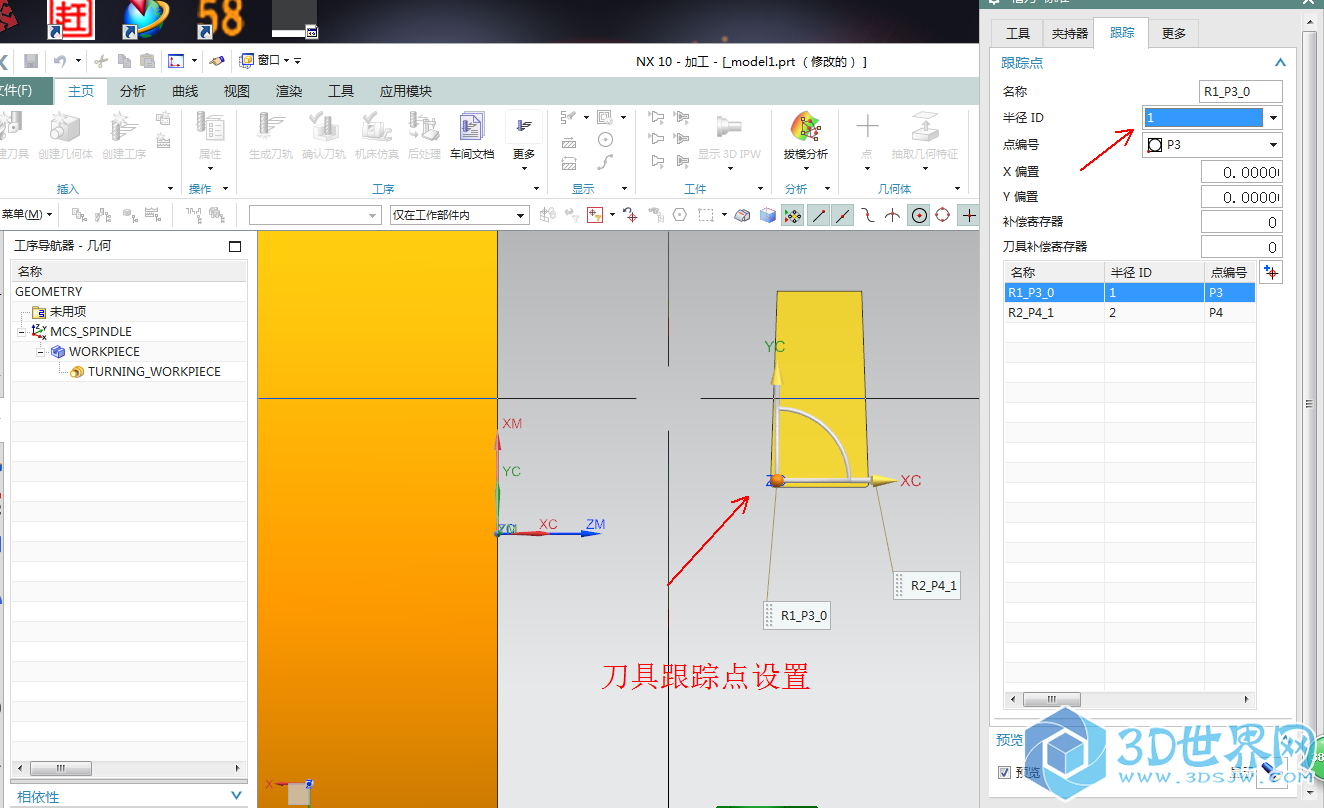1324x808 pixels.
Task: Open the 窗口 window dropdown
Action: 270,61
